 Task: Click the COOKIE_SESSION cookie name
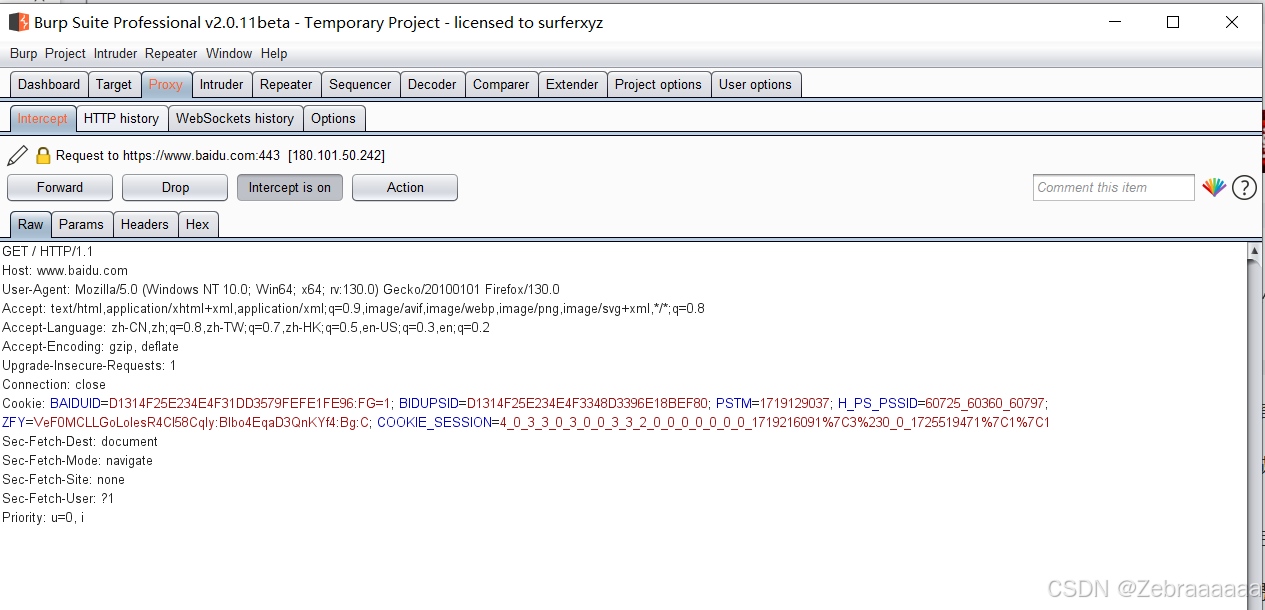434,422
